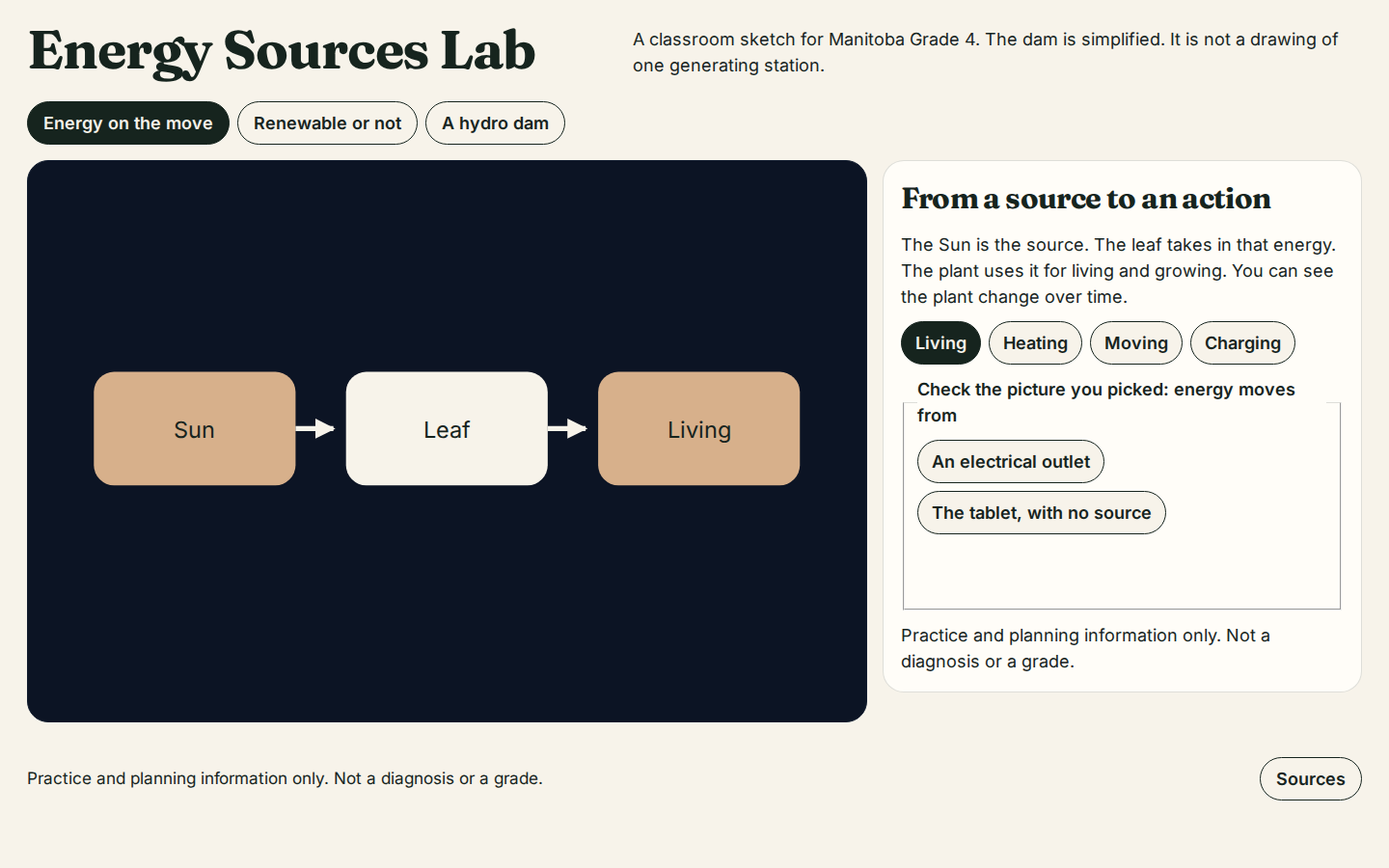Click the Living box in the diagram
Screen dimensions: 1389x868
coord(699,428)
